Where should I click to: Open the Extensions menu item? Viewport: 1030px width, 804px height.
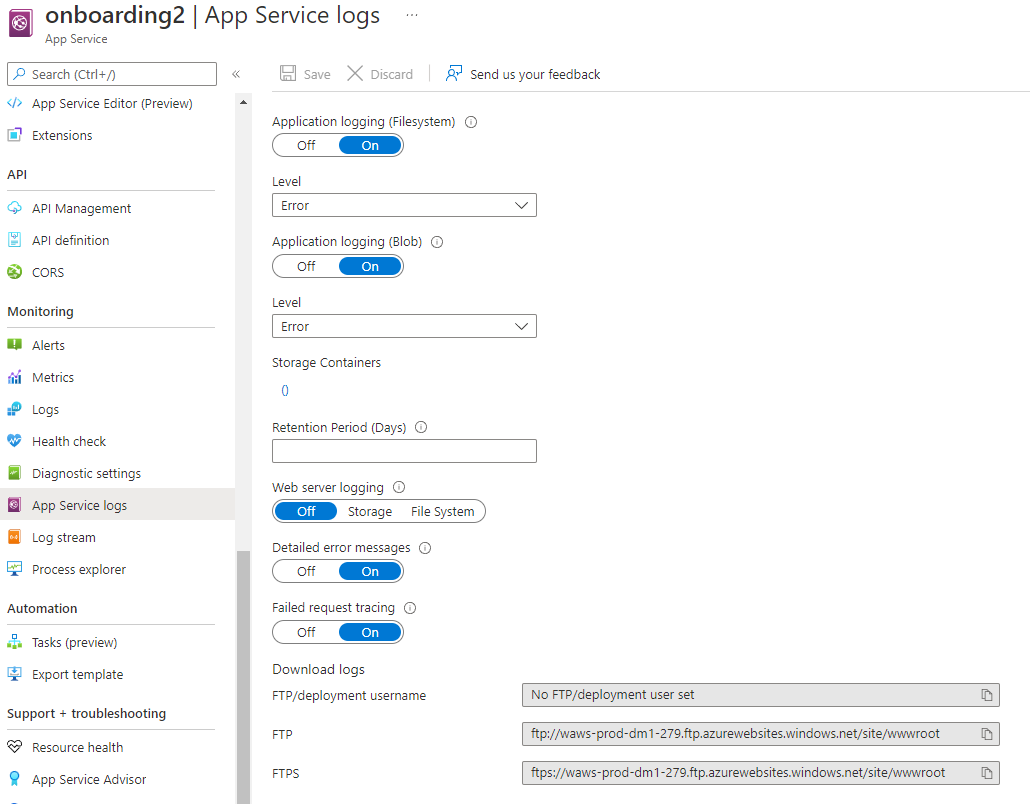point(62,135)
